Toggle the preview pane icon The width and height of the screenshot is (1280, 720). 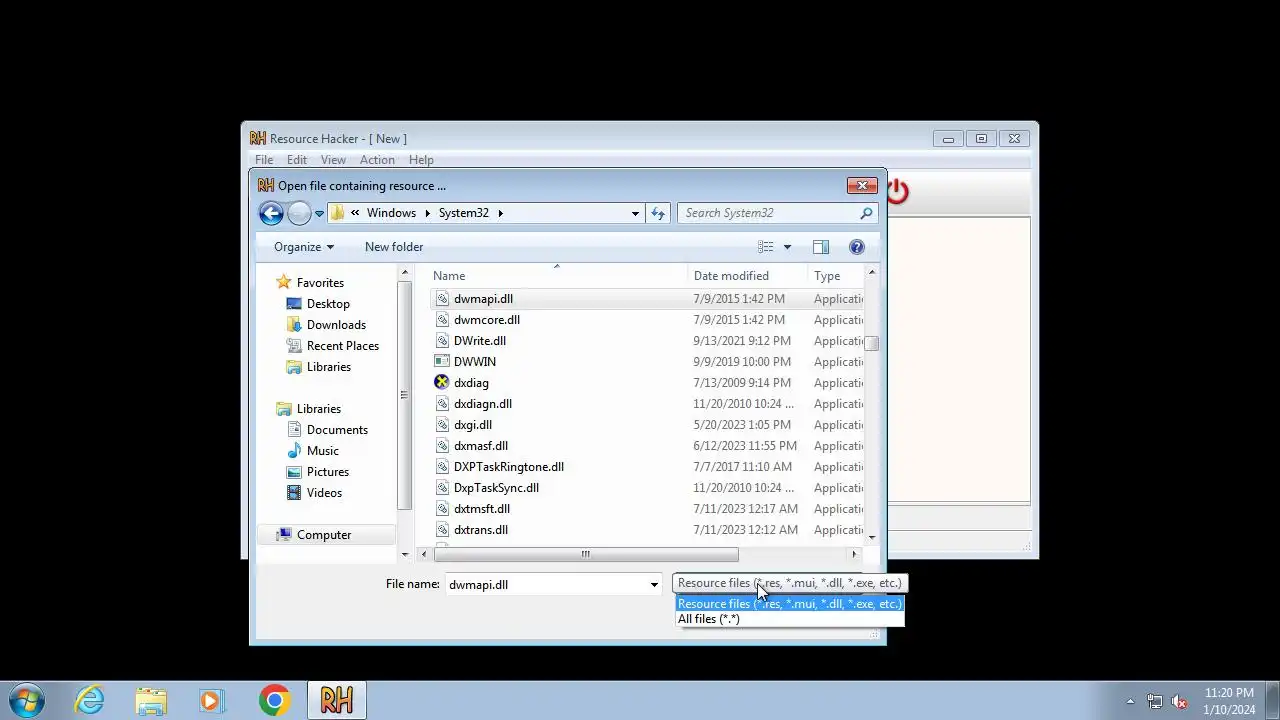[x=821, y=247]
